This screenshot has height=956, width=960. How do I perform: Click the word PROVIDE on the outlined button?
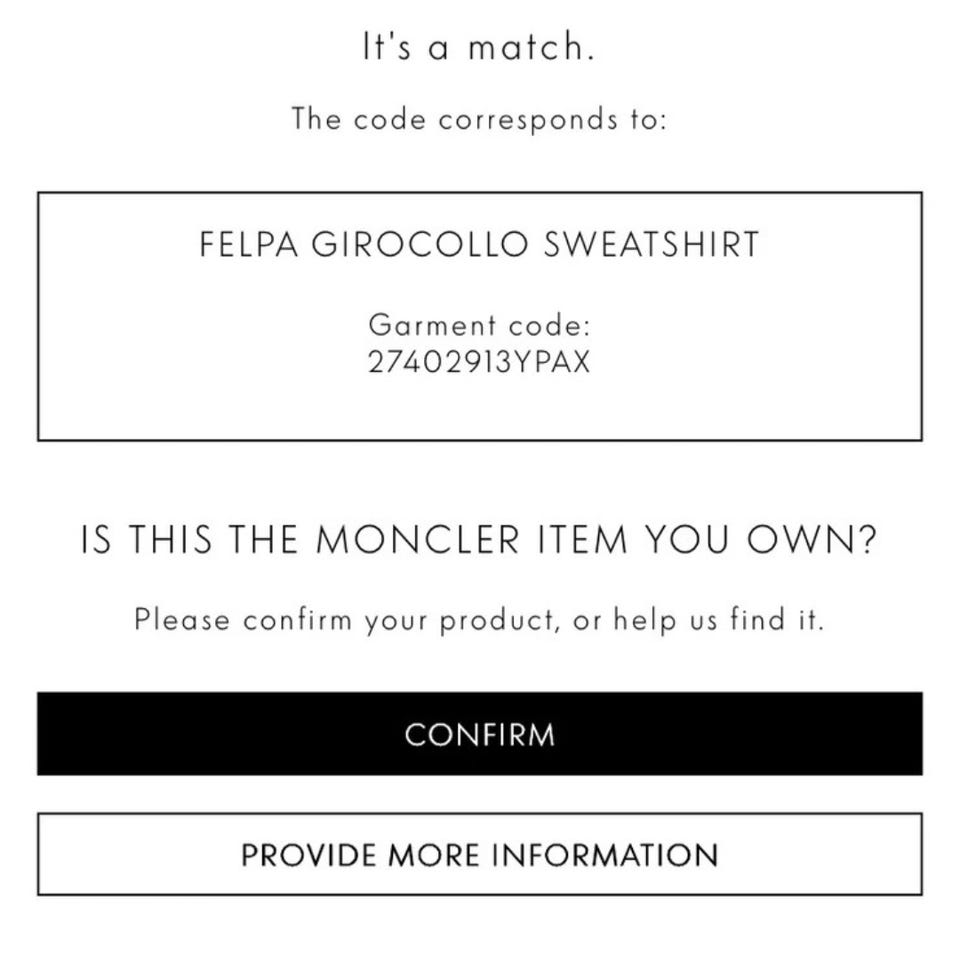[309, 855]
